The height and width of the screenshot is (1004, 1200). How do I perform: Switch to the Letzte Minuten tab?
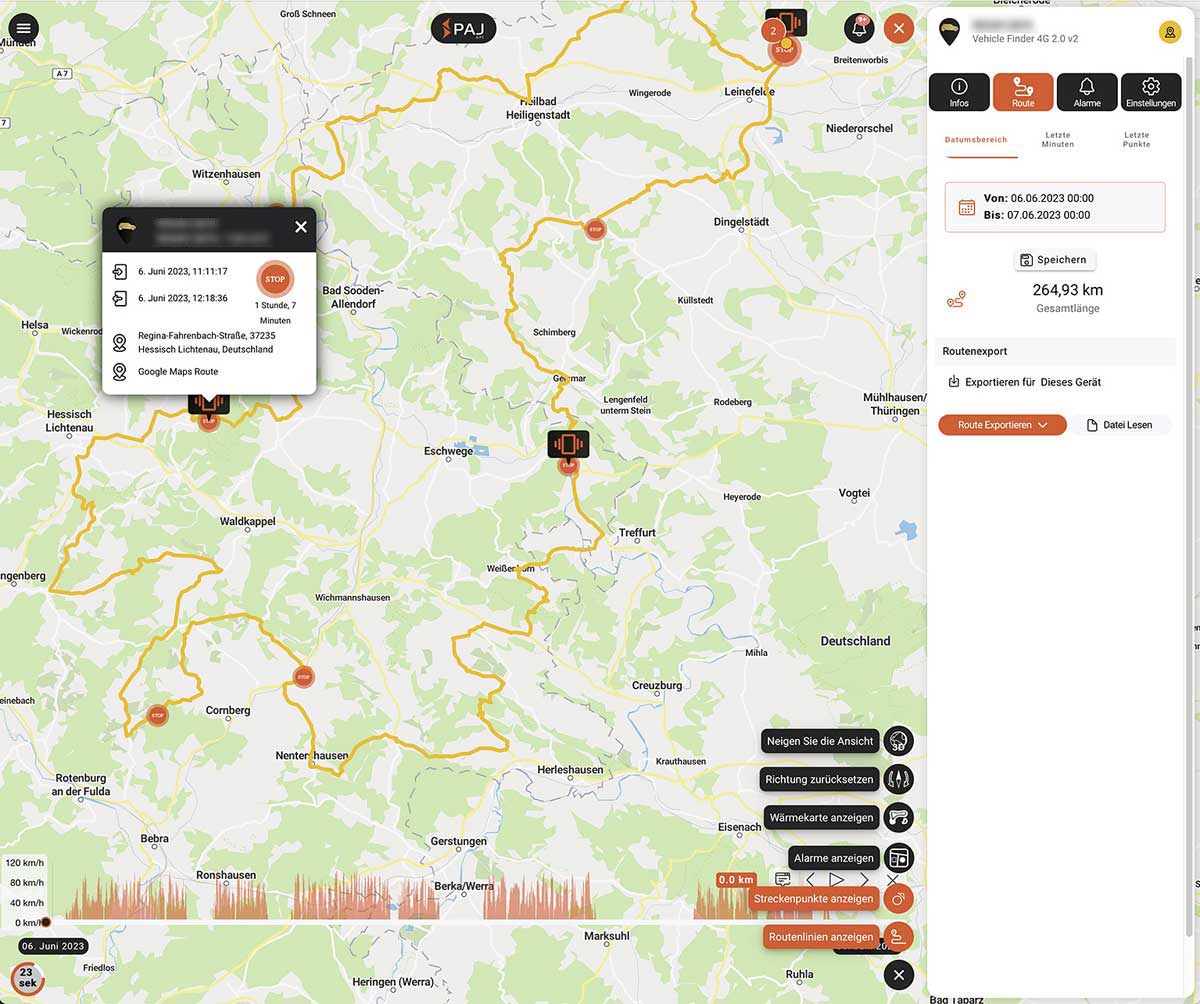pos(1057,140)
